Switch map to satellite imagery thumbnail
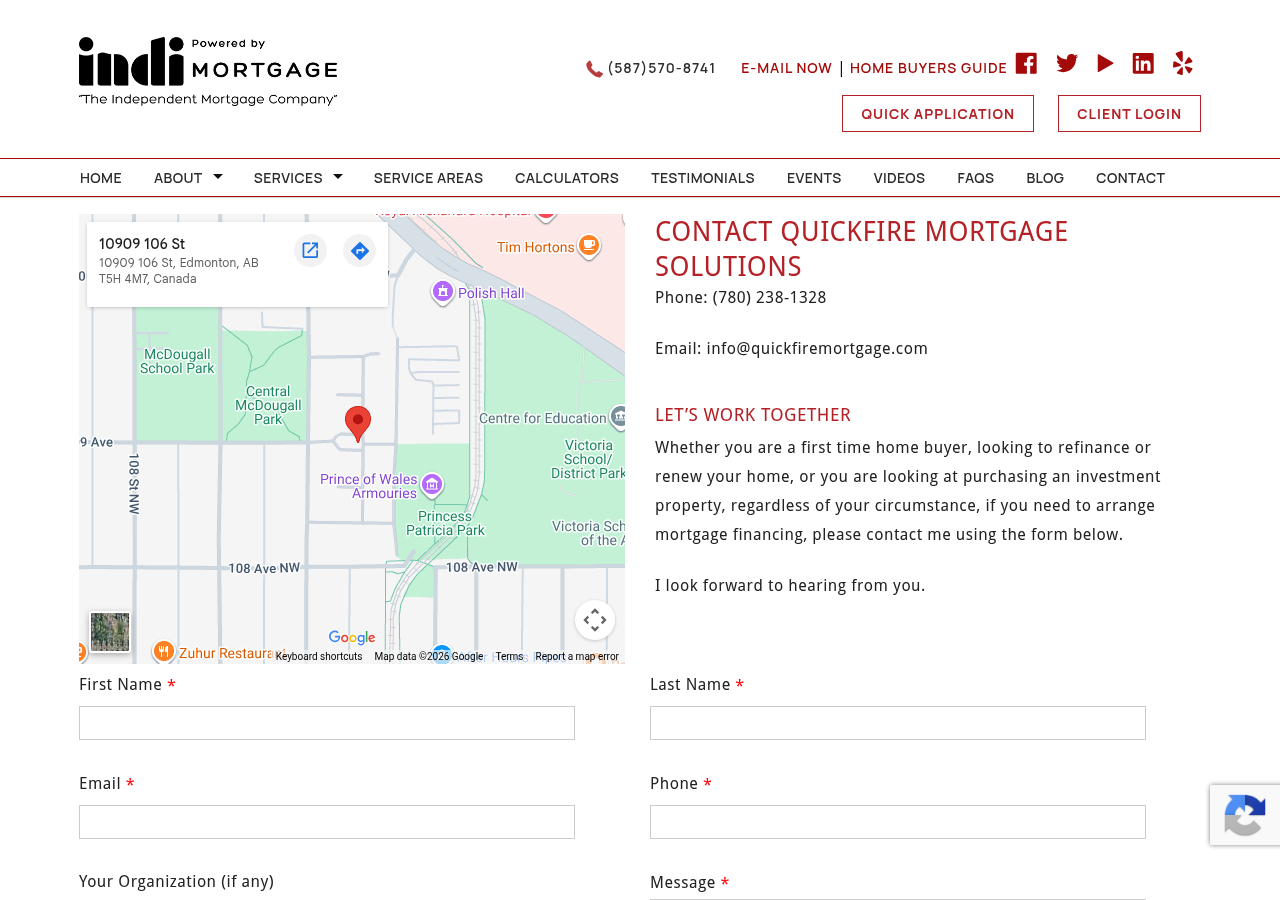 [x=110, y=632]
